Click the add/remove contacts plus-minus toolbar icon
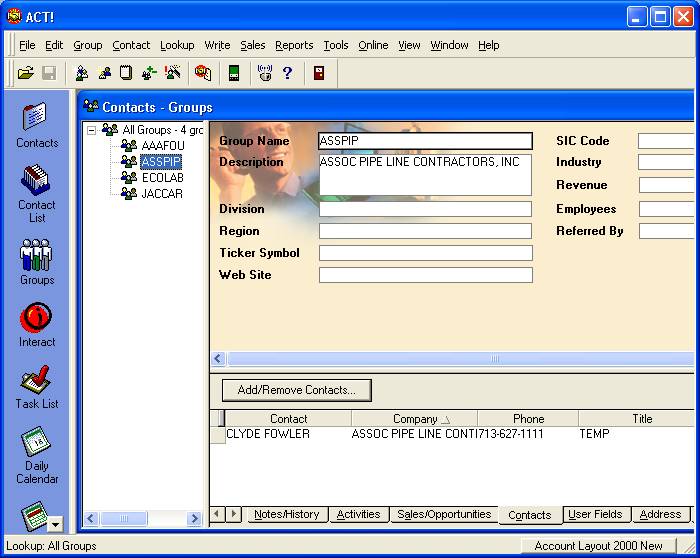The width and height of the screenshot is (700, 558). click(149, 72)
